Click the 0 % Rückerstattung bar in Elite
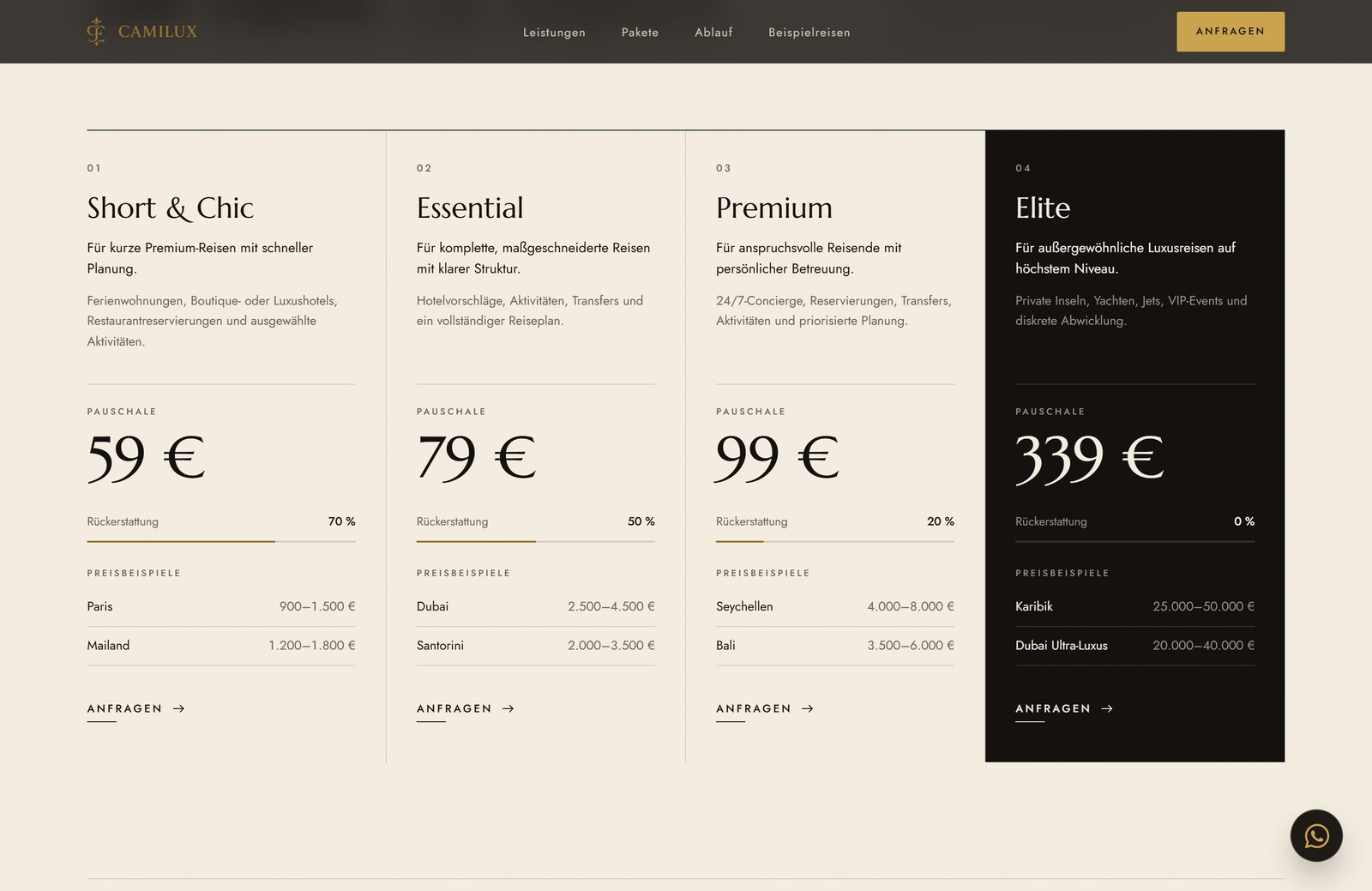Viewport: 1372px width, 891px height. tap(1134, 541)
